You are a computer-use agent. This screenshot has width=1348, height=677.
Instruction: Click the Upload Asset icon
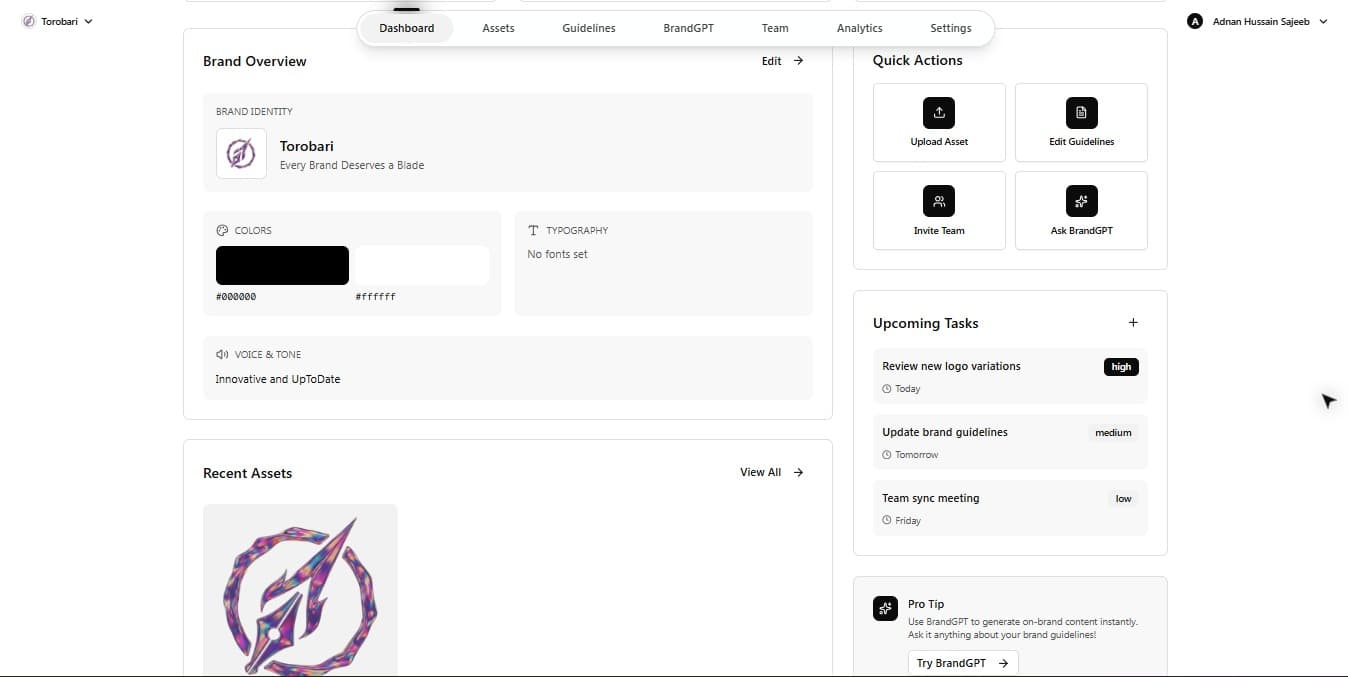(938, 112)
